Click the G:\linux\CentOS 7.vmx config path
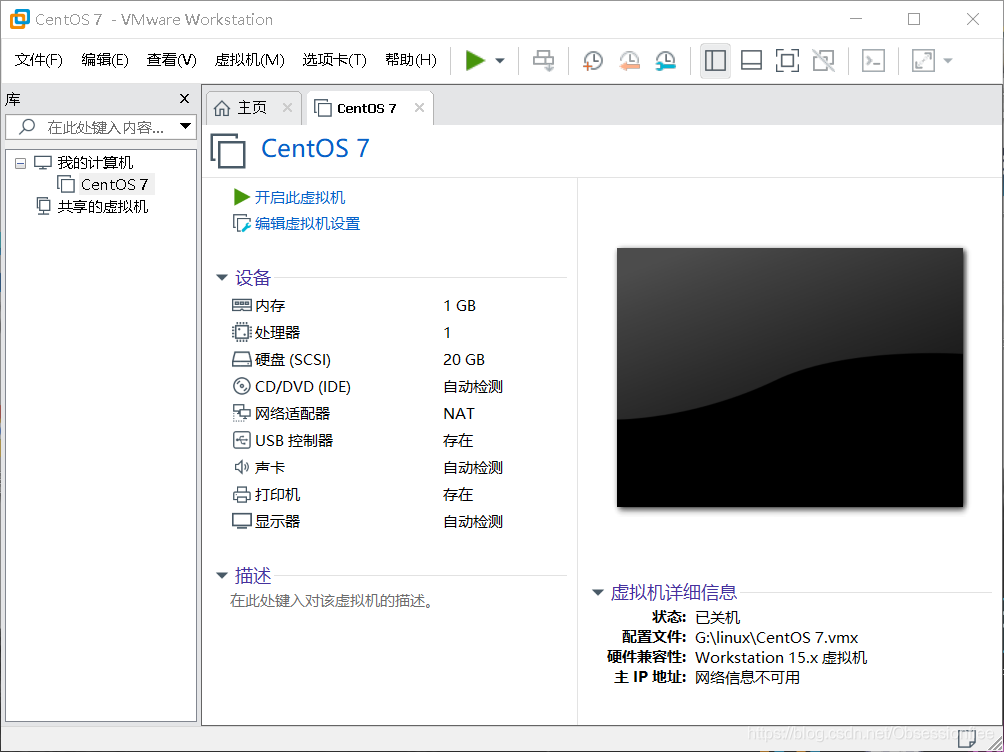The height and width of the screenshot is (752, 1004). pos(776,638)
